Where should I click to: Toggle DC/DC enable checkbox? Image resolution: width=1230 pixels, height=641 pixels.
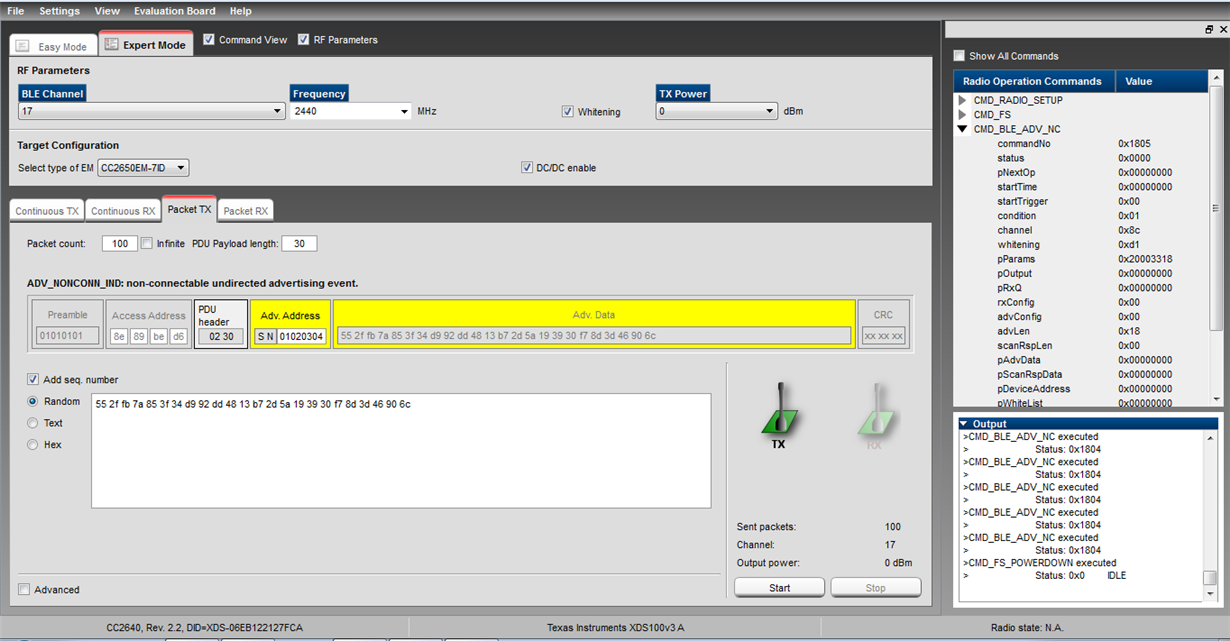click(527, 168)
